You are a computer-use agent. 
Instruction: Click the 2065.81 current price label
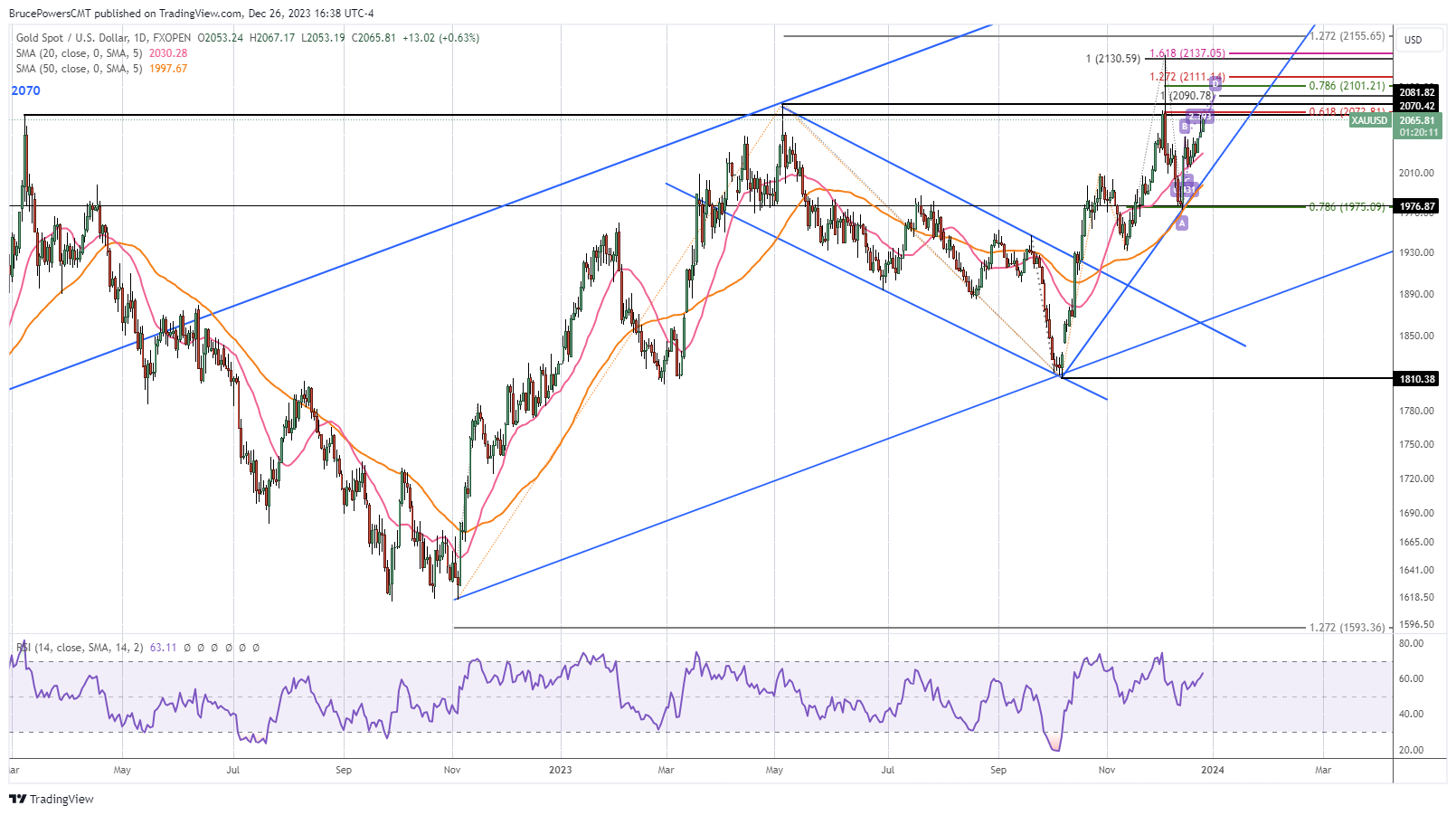click(x=1417, y=120)
